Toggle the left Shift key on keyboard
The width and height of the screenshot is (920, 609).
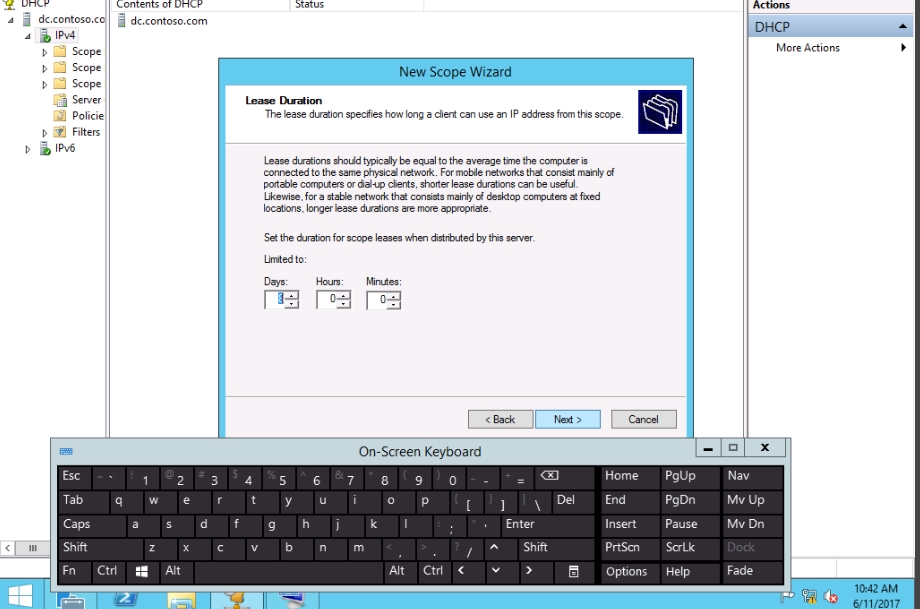pyautogui.click(x=76, y=547)
